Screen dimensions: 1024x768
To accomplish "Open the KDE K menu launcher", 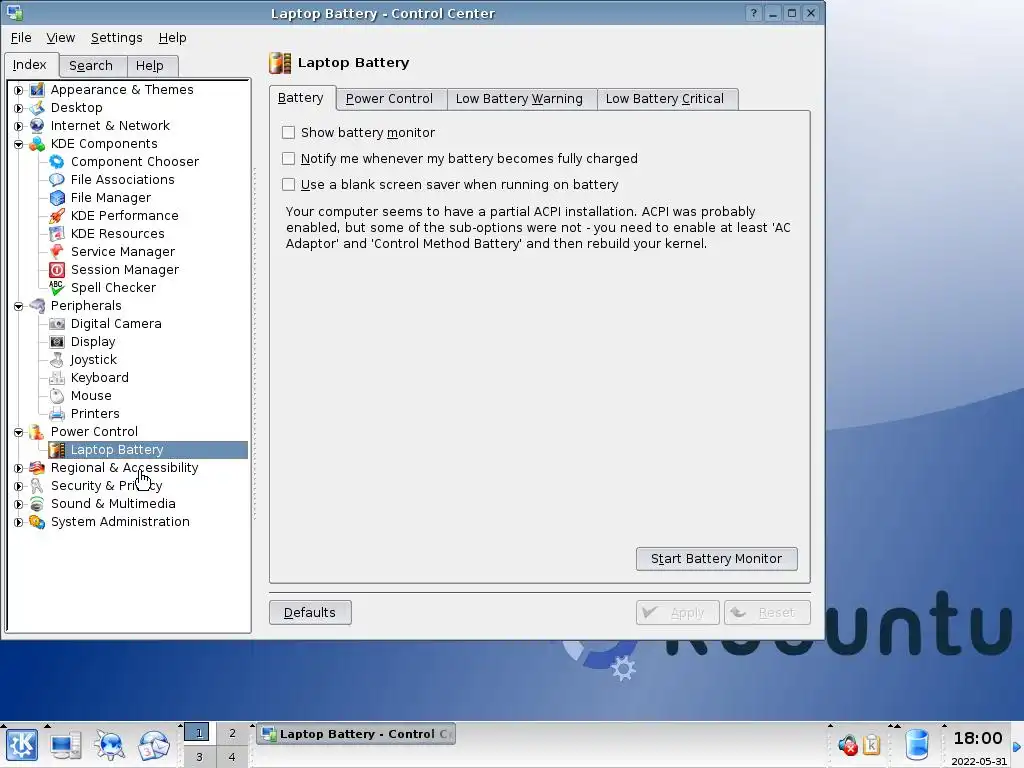I will (22, 745).
